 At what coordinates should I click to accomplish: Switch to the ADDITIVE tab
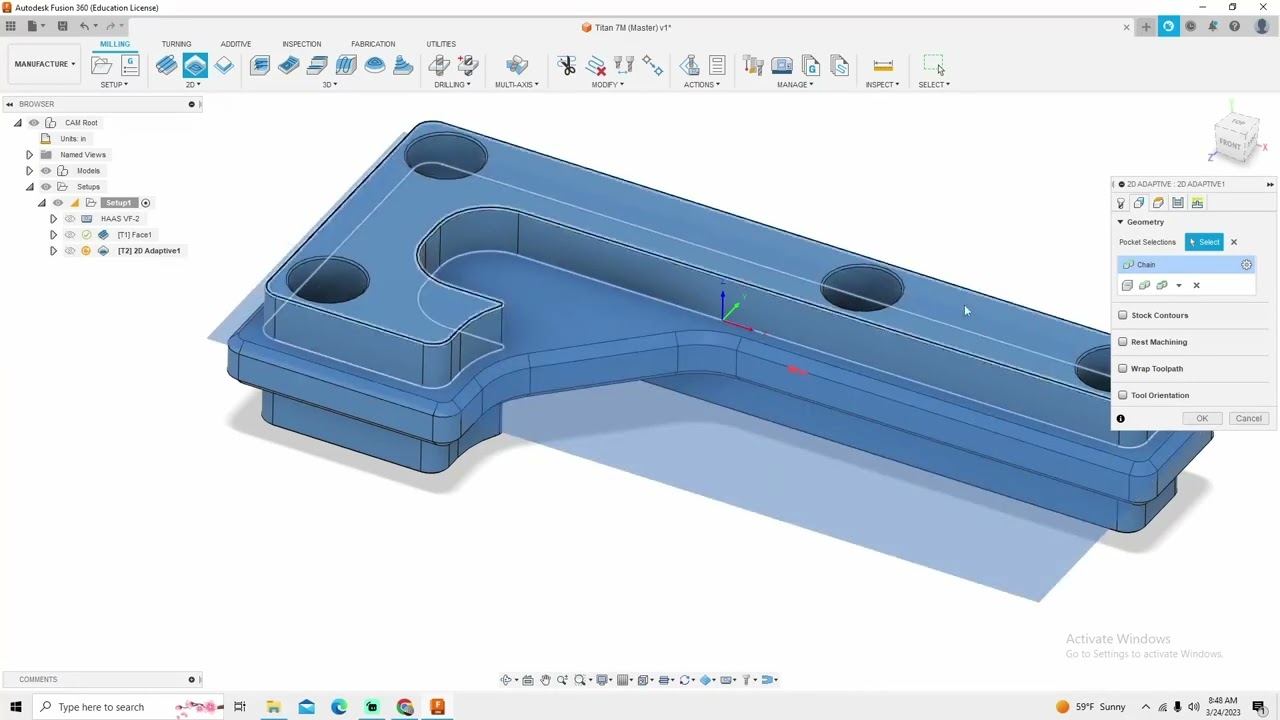tap(236, 44)
